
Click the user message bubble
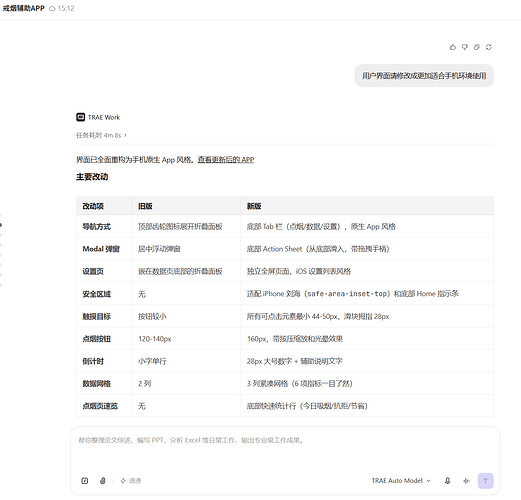click(424, 76)
